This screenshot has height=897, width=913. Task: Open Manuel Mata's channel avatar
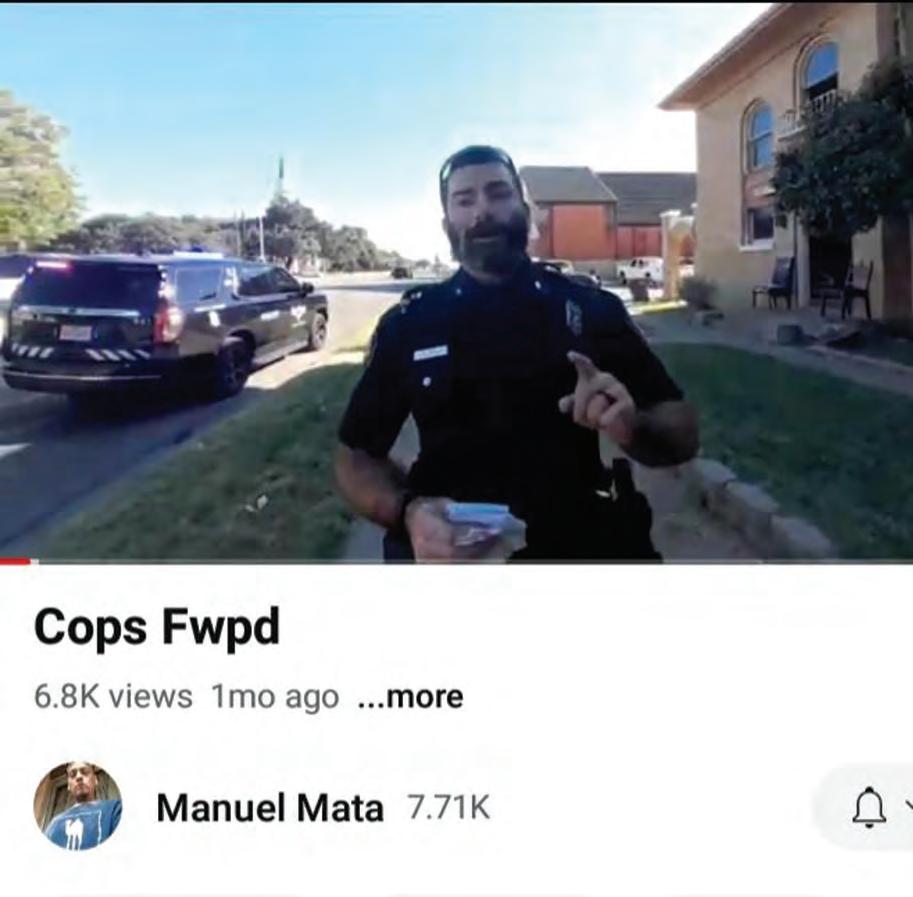[77, 806]
